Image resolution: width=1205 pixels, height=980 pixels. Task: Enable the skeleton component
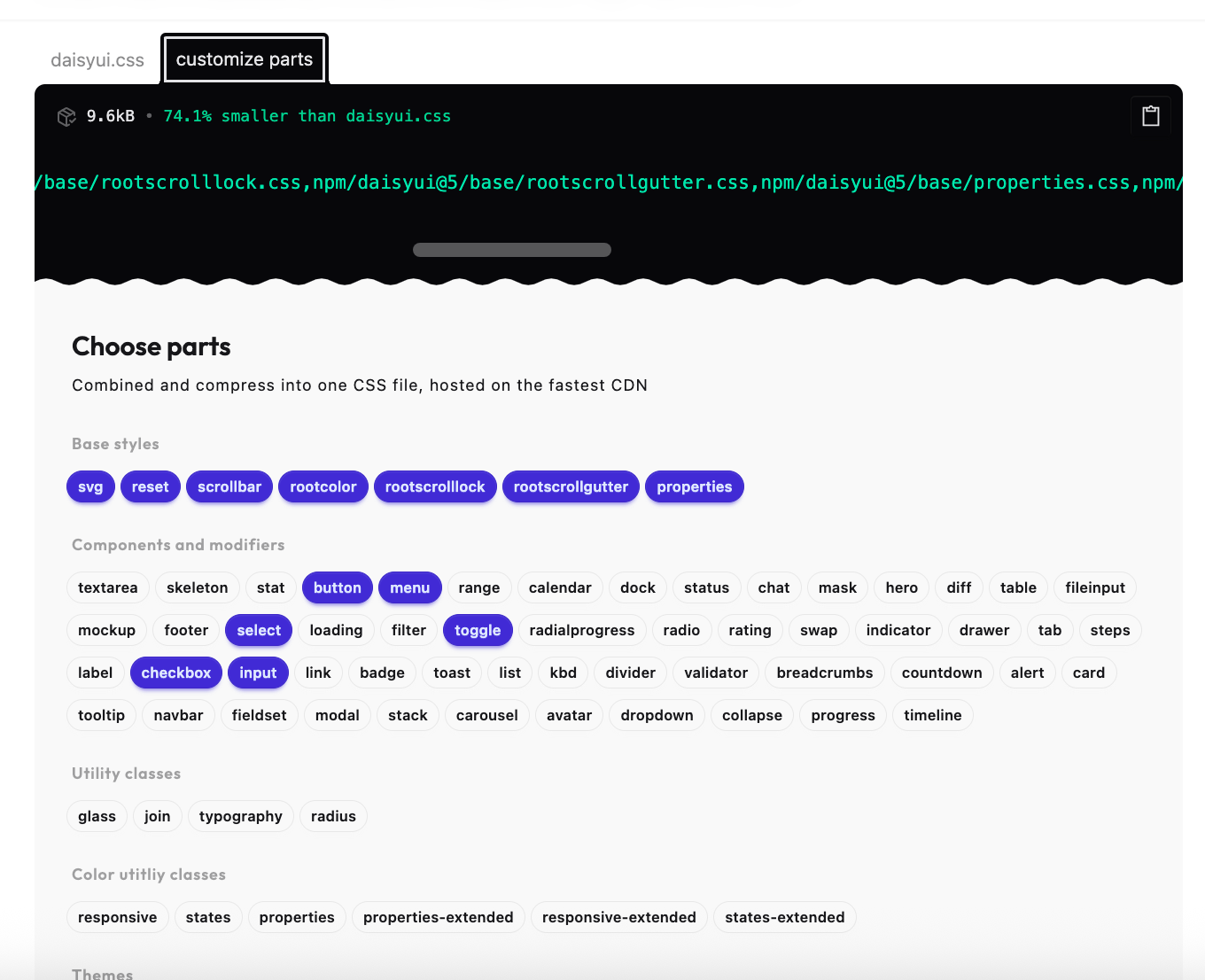pyautogui.click(x=198, y=587)
